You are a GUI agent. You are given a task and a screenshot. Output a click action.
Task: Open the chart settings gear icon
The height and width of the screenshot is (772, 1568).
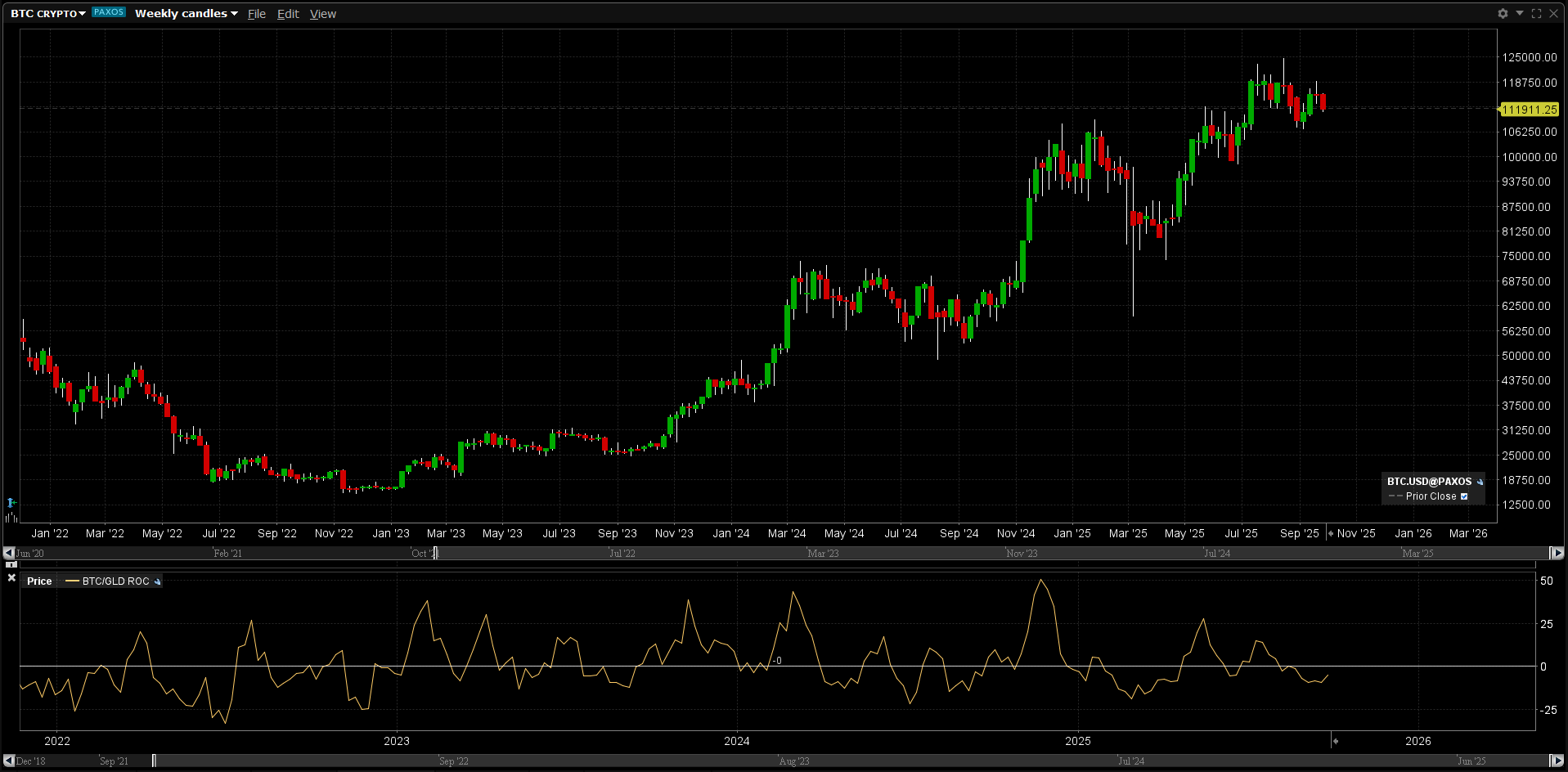pyautogui.click(x=1503, y=13)
